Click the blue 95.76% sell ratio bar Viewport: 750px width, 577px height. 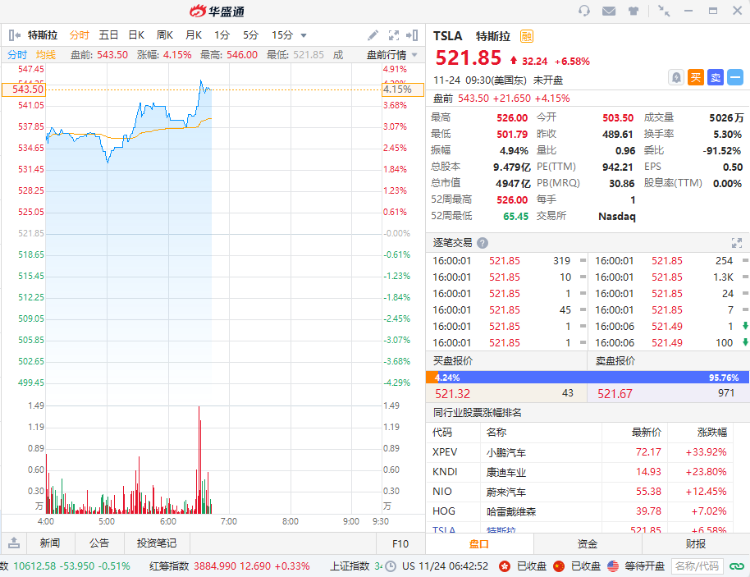(593, 377)
